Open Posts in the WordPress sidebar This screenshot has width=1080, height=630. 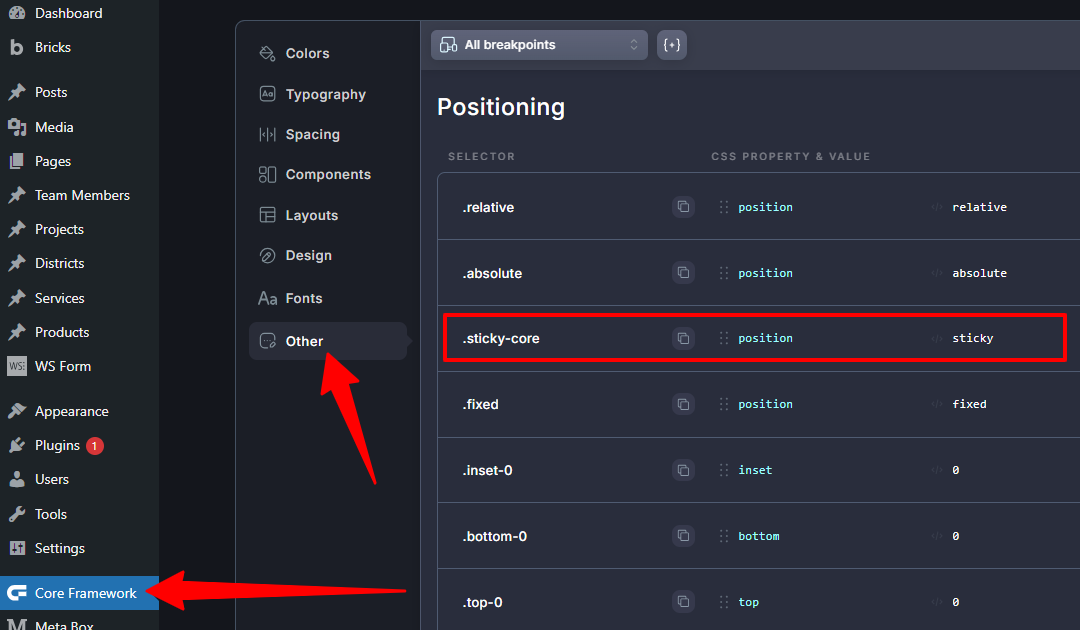[51, 92]
